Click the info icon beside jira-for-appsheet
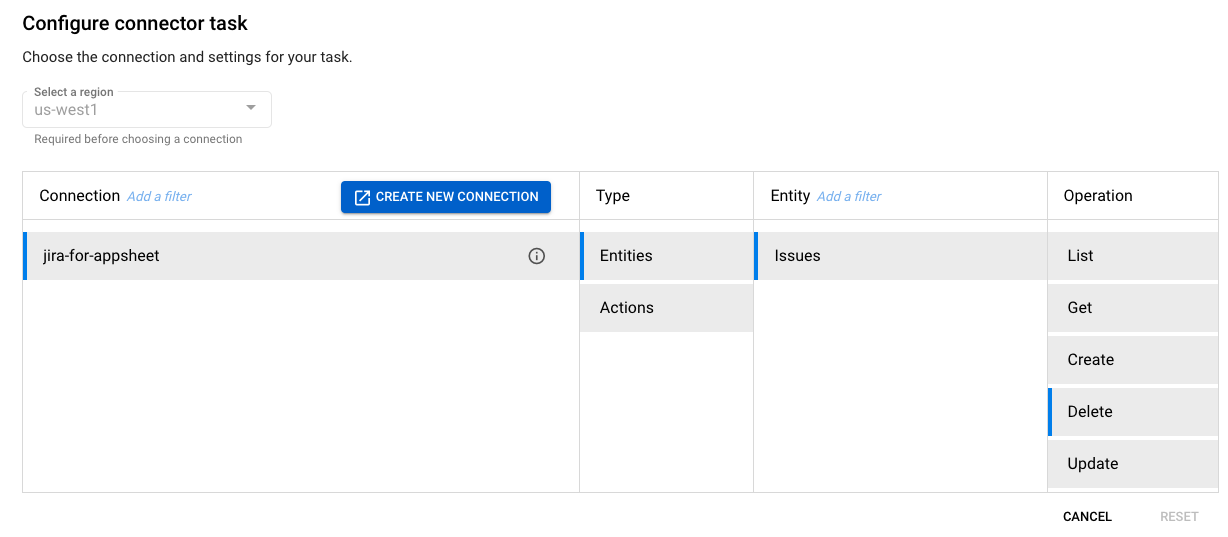Viewport: 1228px width, 537px height. pyautogui.click(x=537, y=256)
